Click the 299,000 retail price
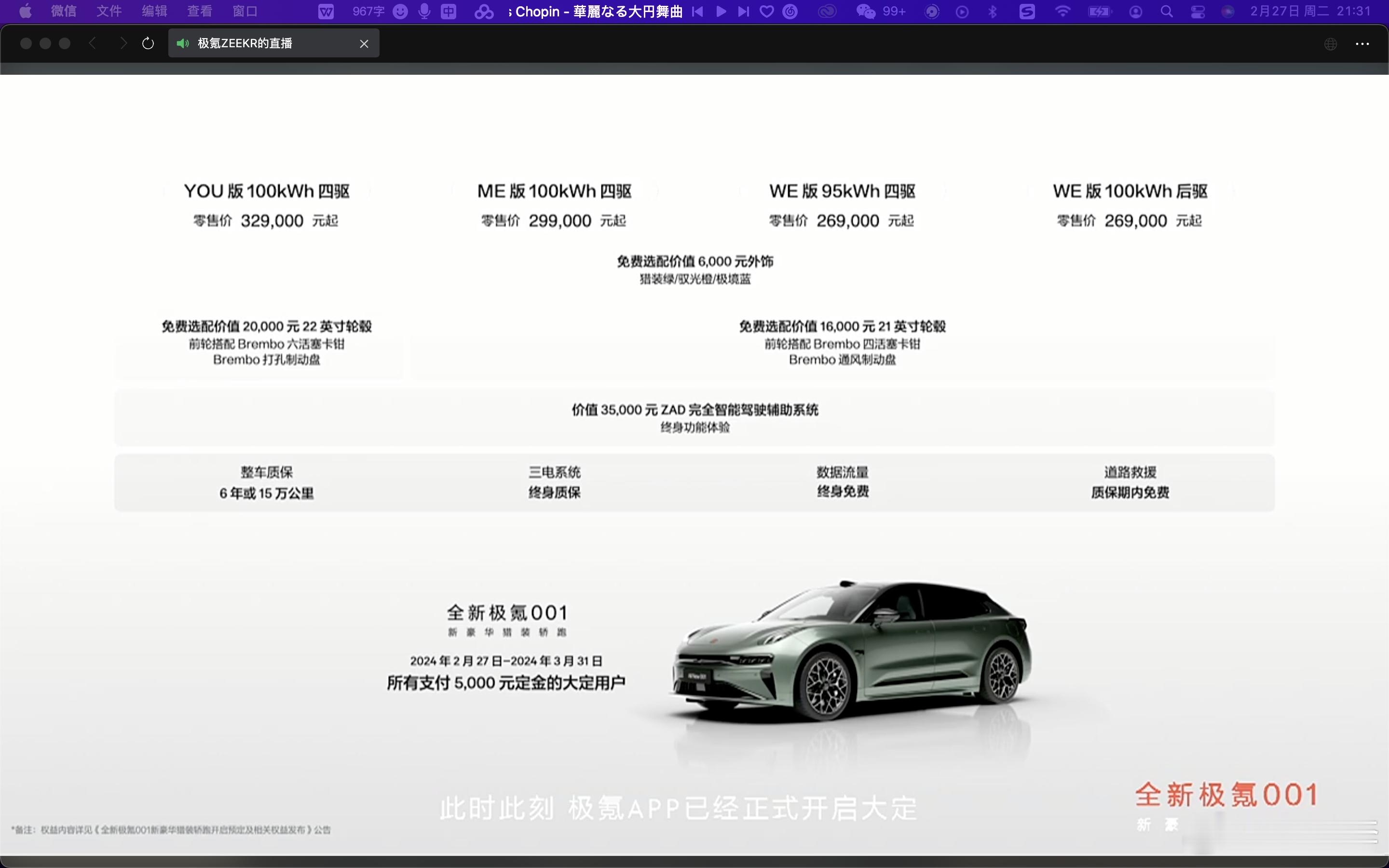 coord(560,221)
